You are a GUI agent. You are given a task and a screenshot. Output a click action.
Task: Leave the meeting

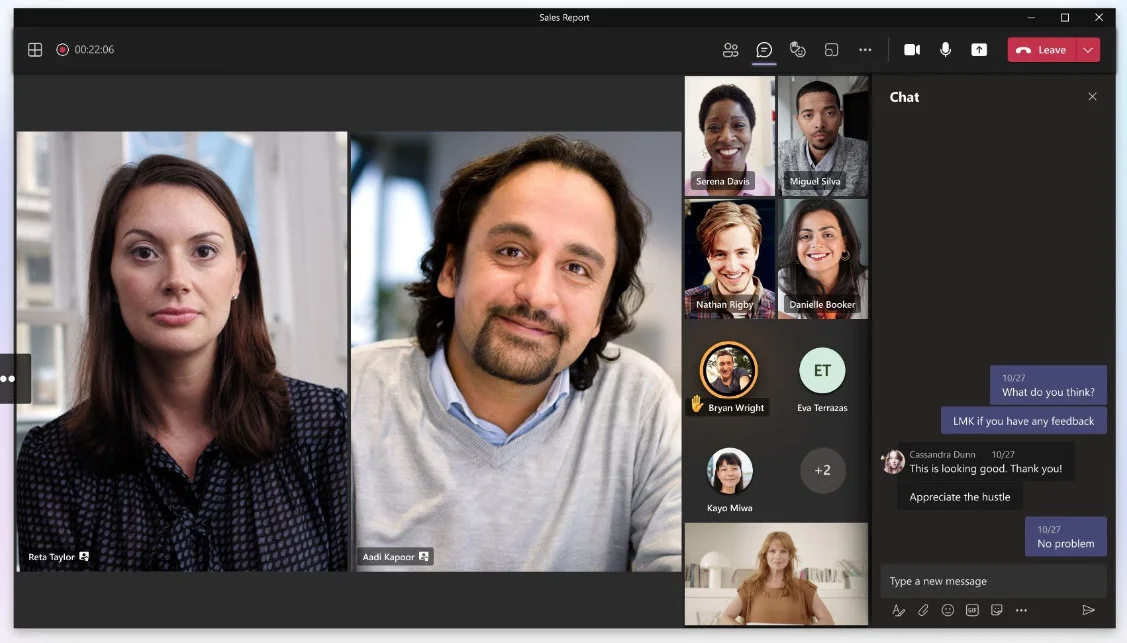[1043, 49]
